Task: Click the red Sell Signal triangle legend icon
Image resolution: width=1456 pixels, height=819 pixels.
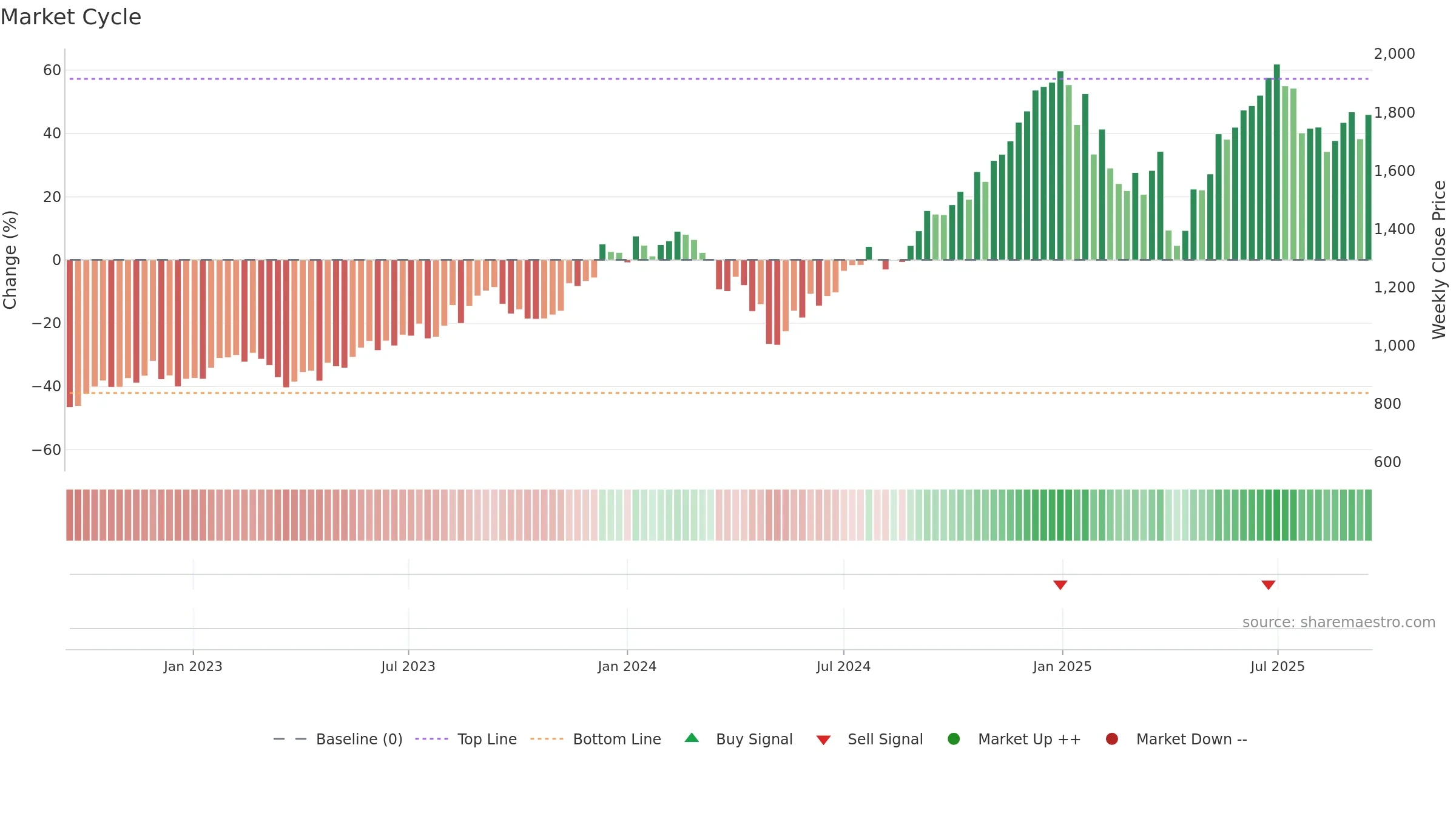Action: point(823,740)
